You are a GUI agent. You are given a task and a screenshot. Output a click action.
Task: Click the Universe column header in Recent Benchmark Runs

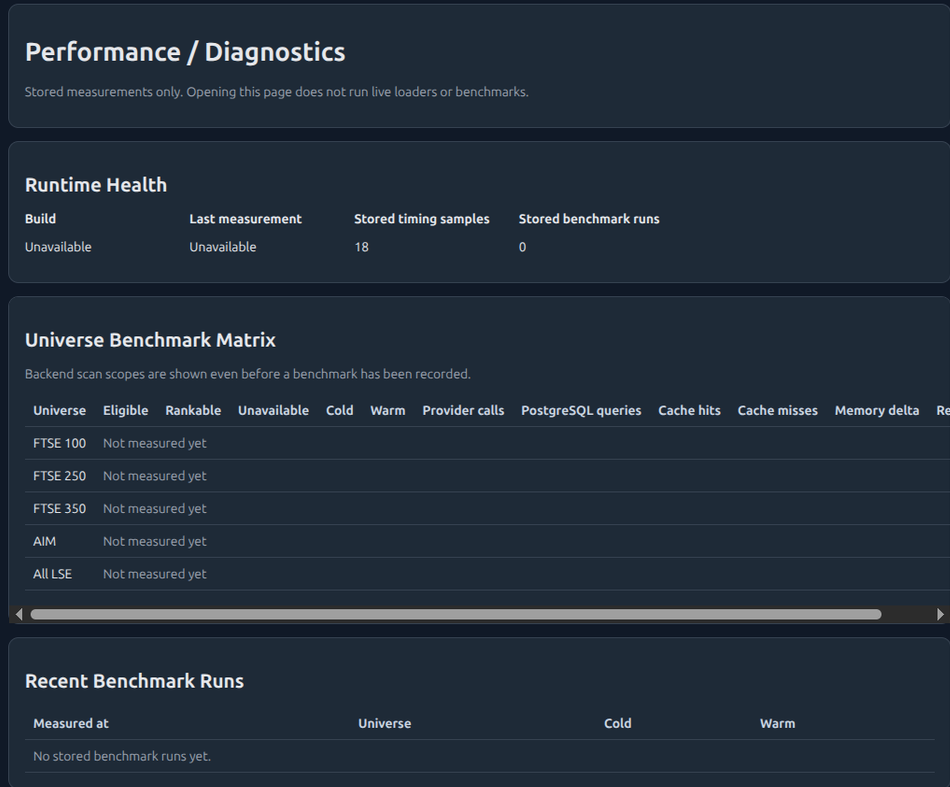click(x=384, y=723)
